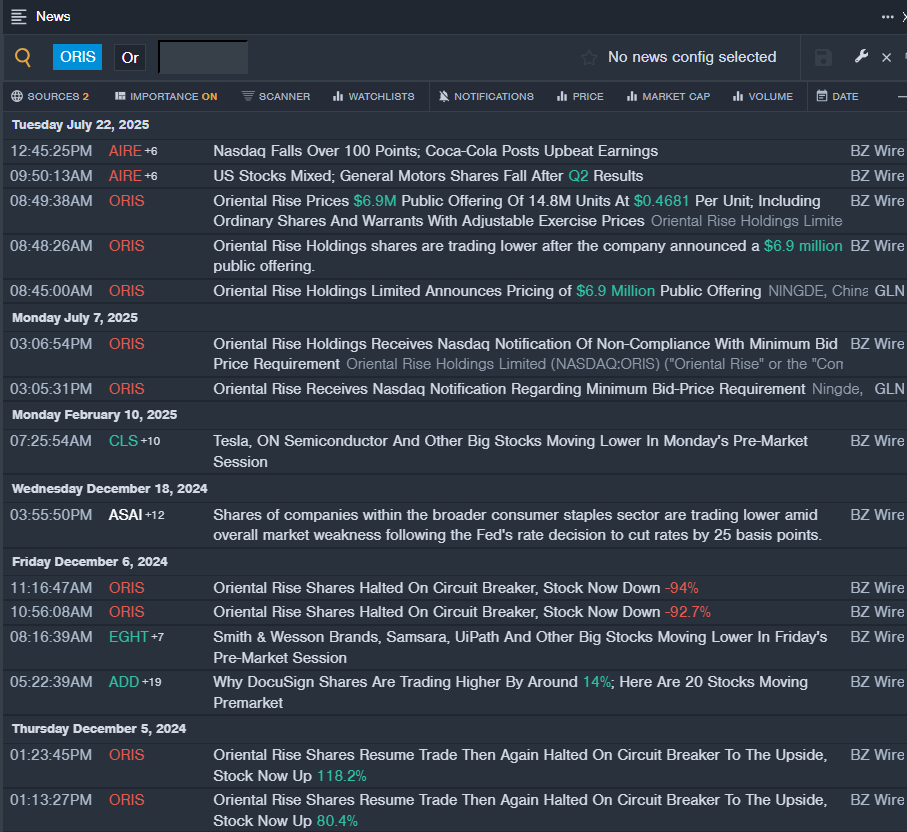
Task: Click the EGHT ticker symbol
Action: (128, 637)
